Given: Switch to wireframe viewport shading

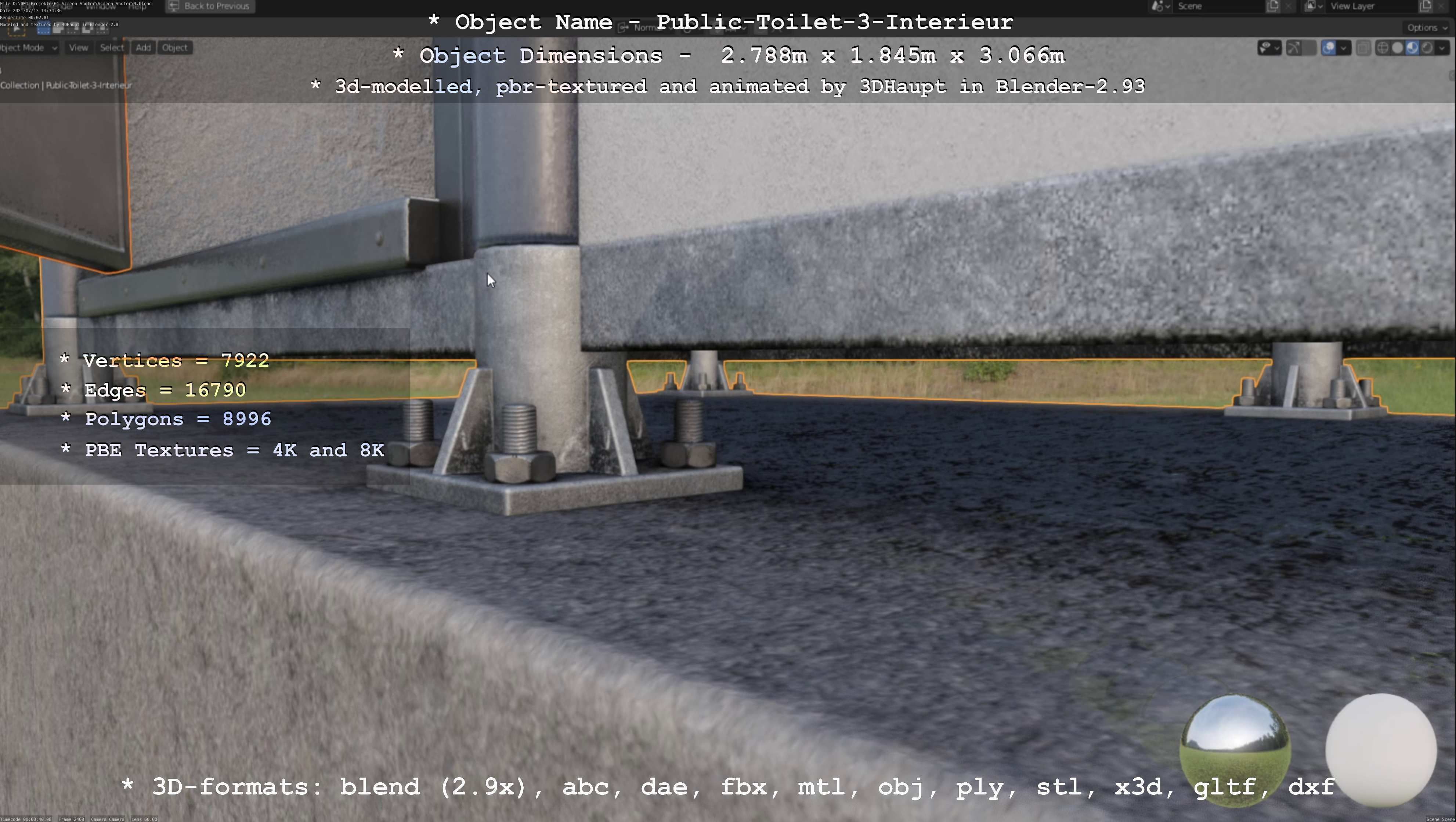Looking at the screenshot, I should pyautogui.click(x=1383, y=48).
